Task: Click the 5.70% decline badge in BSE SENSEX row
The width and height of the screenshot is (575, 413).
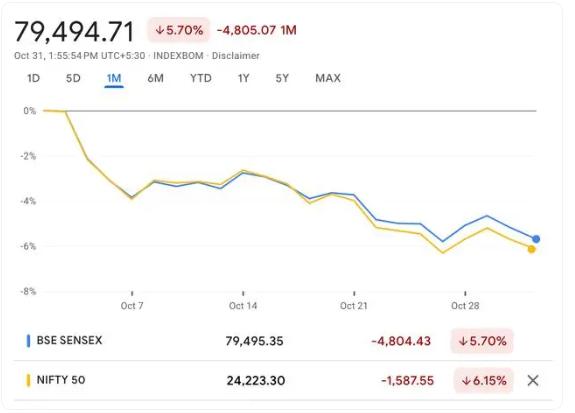Action: click(482, 341)
